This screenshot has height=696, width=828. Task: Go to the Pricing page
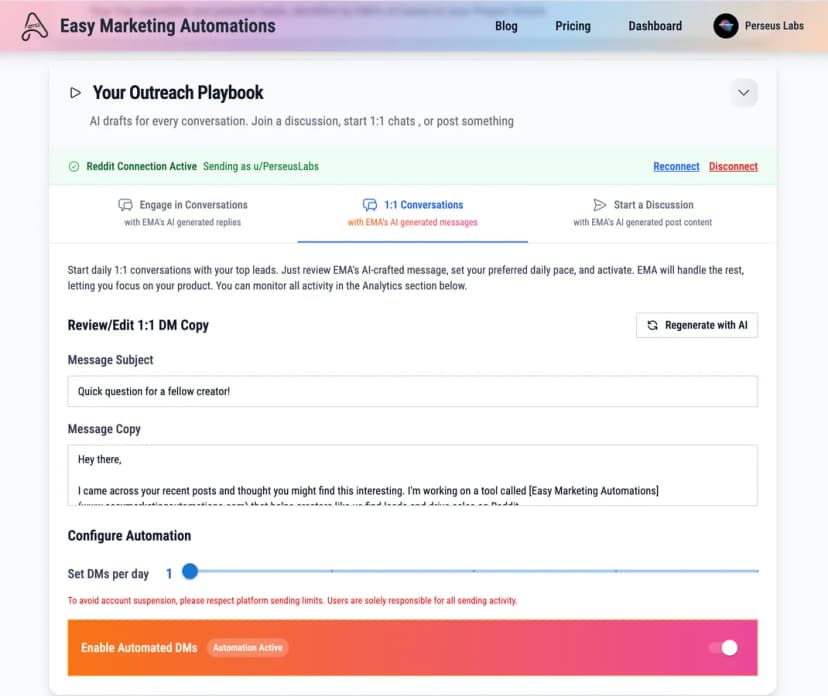point(572,26)
